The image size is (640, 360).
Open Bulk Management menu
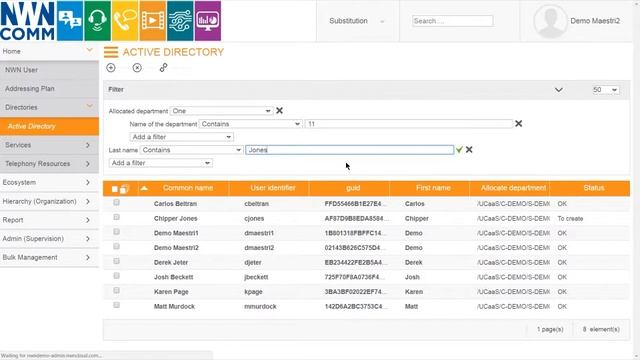click(49, 258)
